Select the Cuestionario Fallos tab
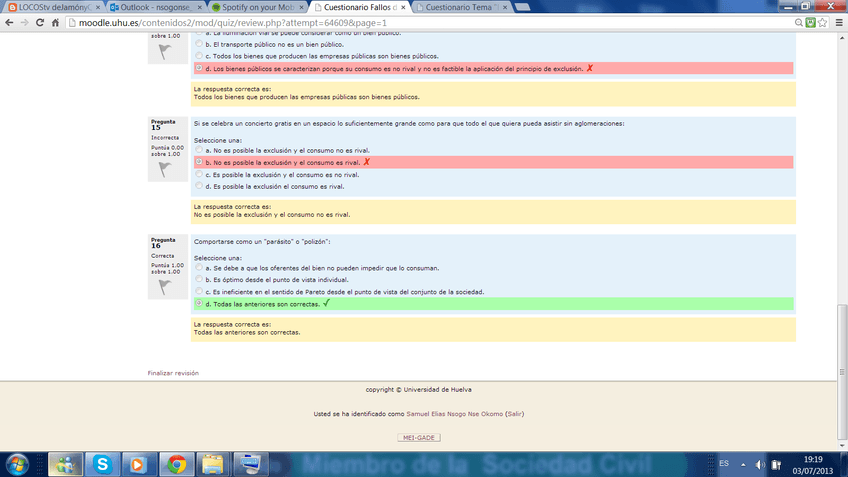This screenshot has height=477, width=848. tap(359, 8)
